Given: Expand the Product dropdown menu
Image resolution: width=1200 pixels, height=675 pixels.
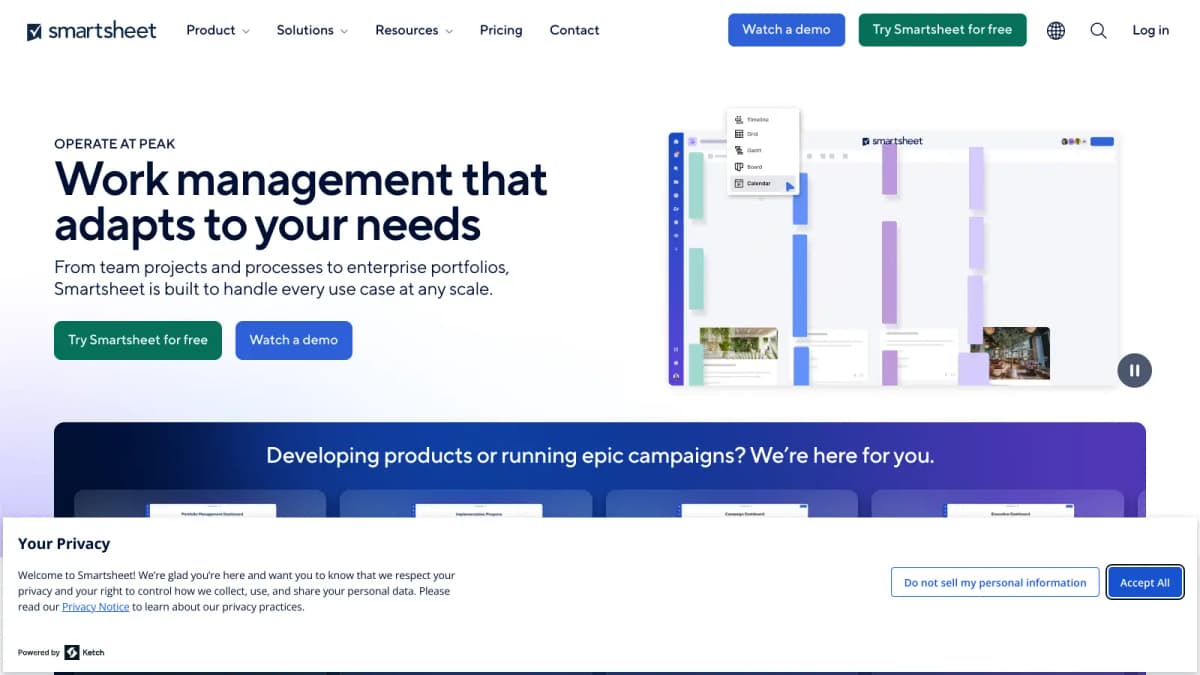Looking at the screenshot, I should coord(217,30).
